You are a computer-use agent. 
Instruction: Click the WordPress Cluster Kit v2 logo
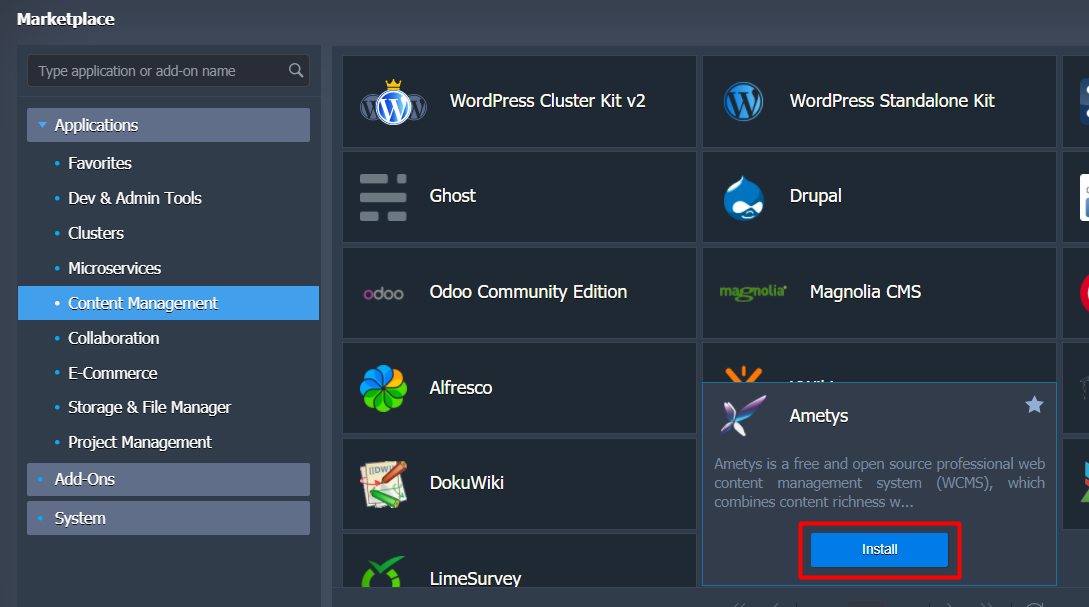(393, 102)
